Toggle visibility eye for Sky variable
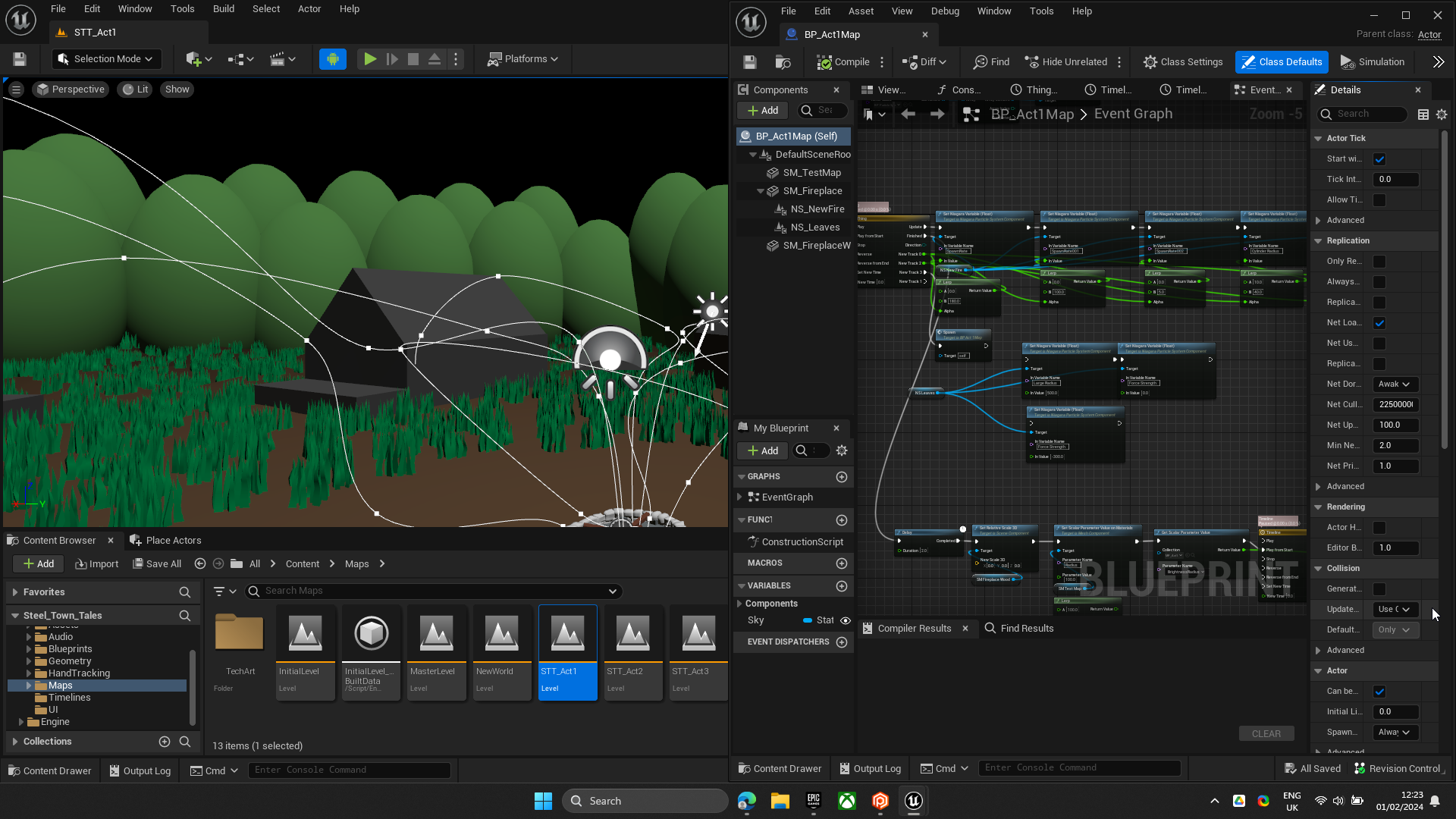The height and width of the screenshot is (819, 1456). 846,620
